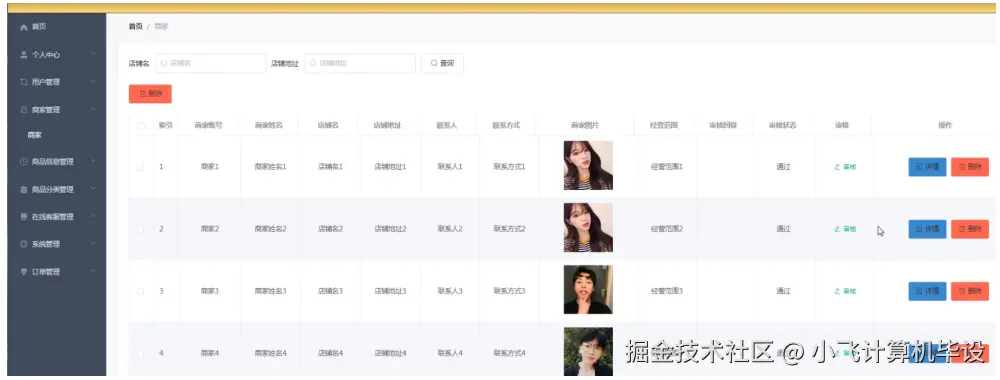Click the cell 联系方式1
Screen dimensions: 1000x380
coord(510,167)
